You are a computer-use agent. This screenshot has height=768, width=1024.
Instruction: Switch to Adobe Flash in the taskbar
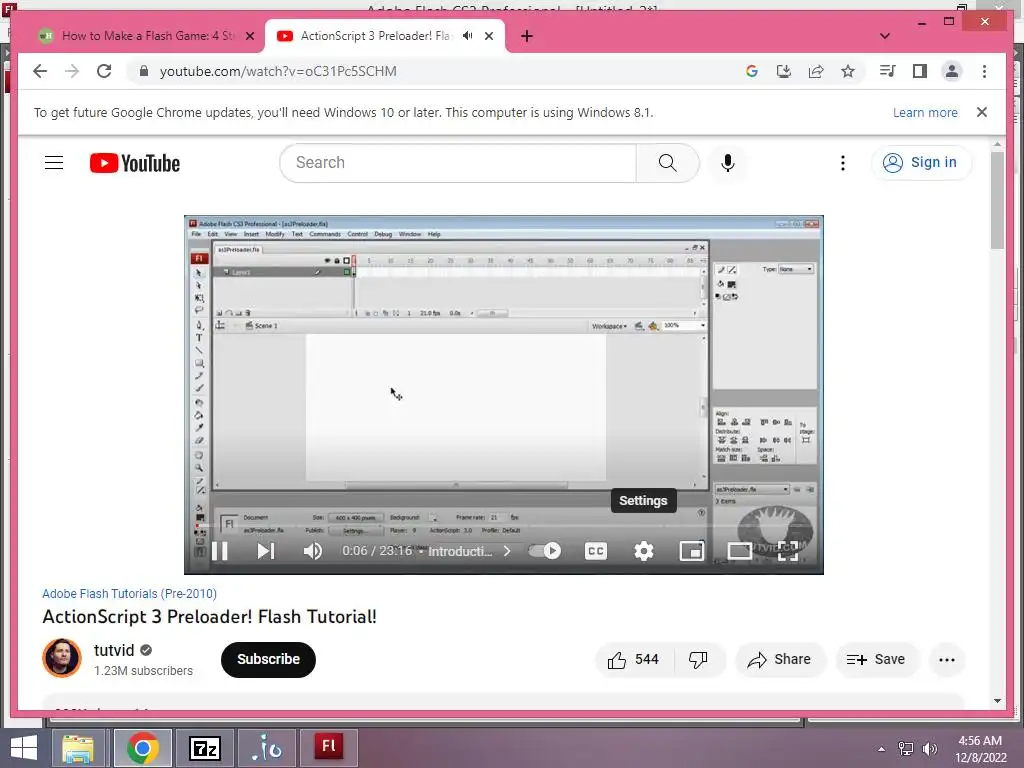[x=328, y=748]
